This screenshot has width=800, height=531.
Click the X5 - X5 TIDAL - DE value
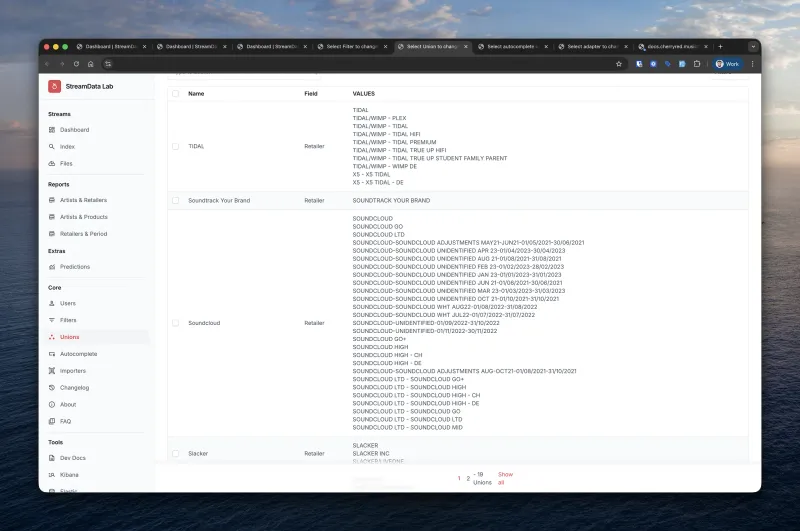pyautogui.click(x=378, y=182)
